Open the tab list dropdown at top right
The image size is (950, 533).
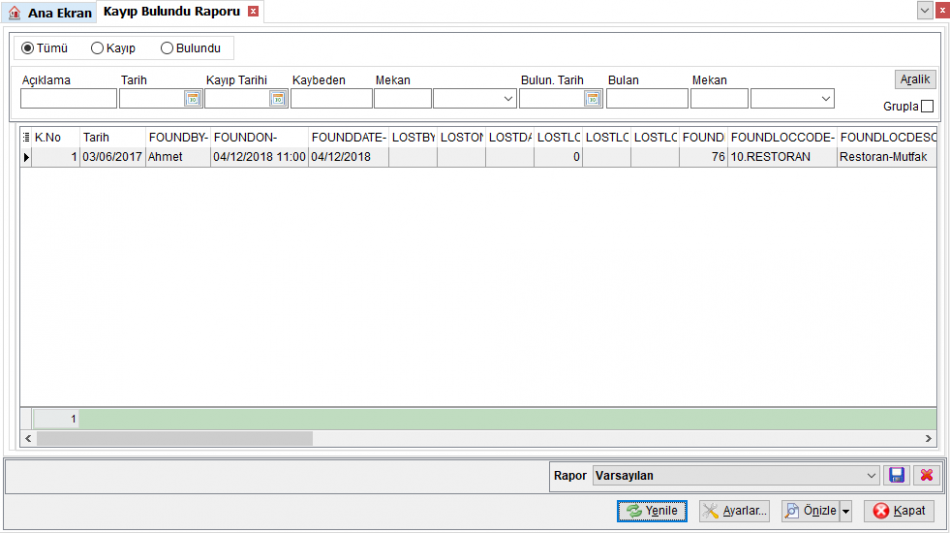[x=925, y=10]
